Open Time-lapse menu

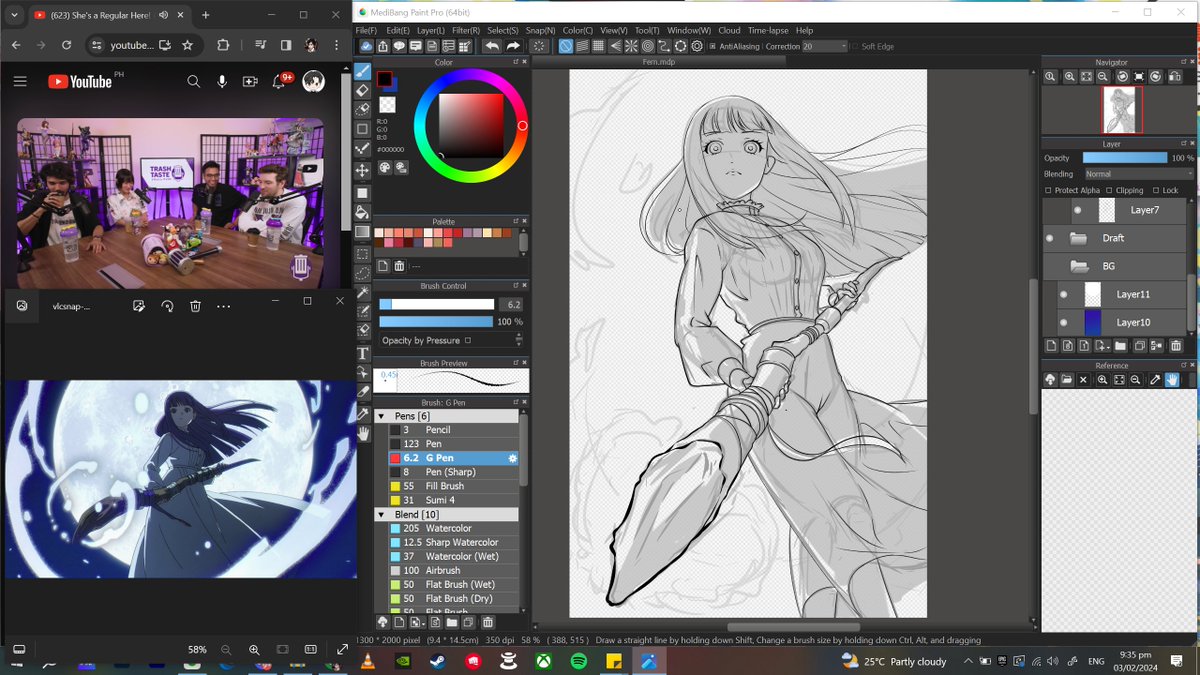(x=769, y=31)
